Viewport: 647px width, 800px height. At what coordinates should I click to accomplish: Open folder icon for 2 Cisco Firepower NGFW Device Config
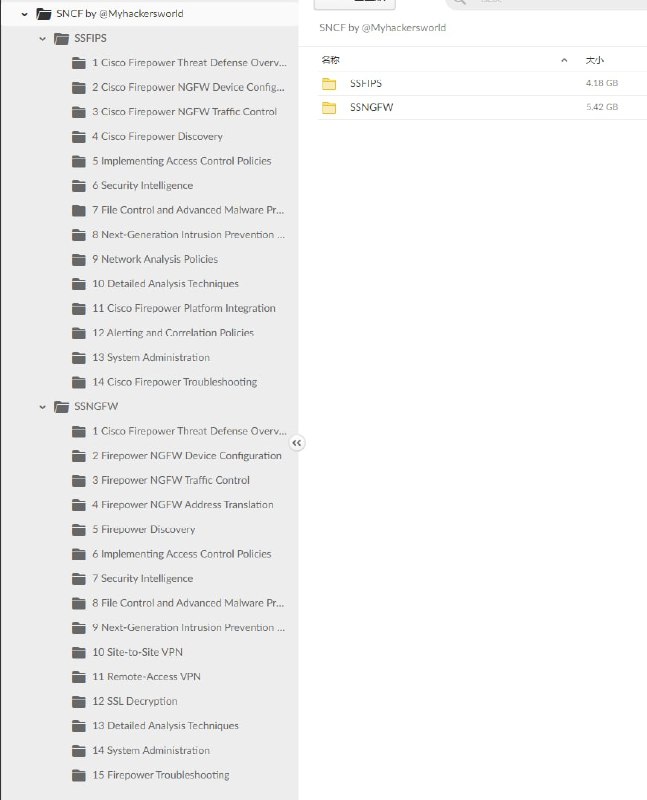pos(79,88)
